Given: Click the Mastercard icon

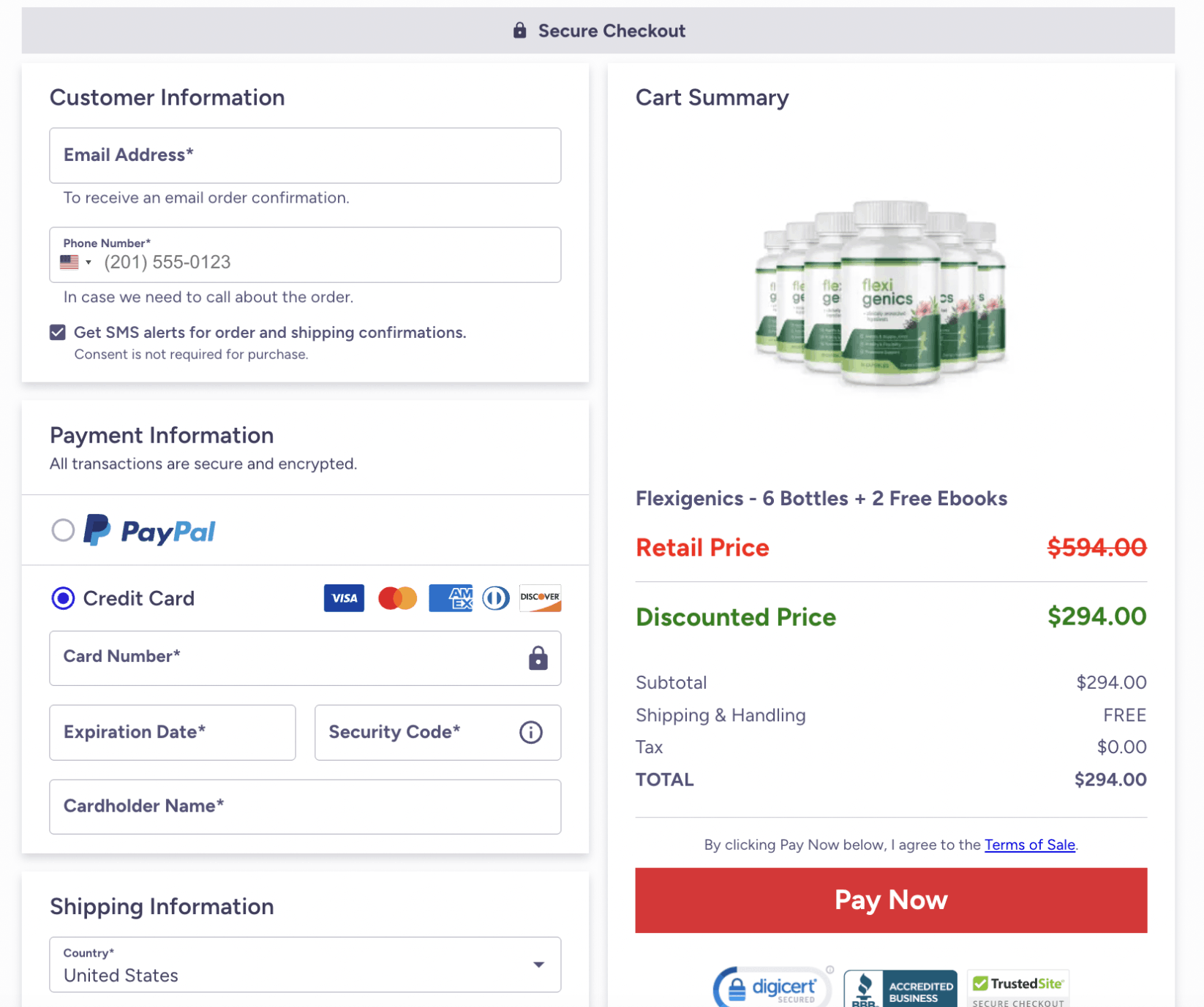Looking at the screenshot, I should [x=397, y=598].
